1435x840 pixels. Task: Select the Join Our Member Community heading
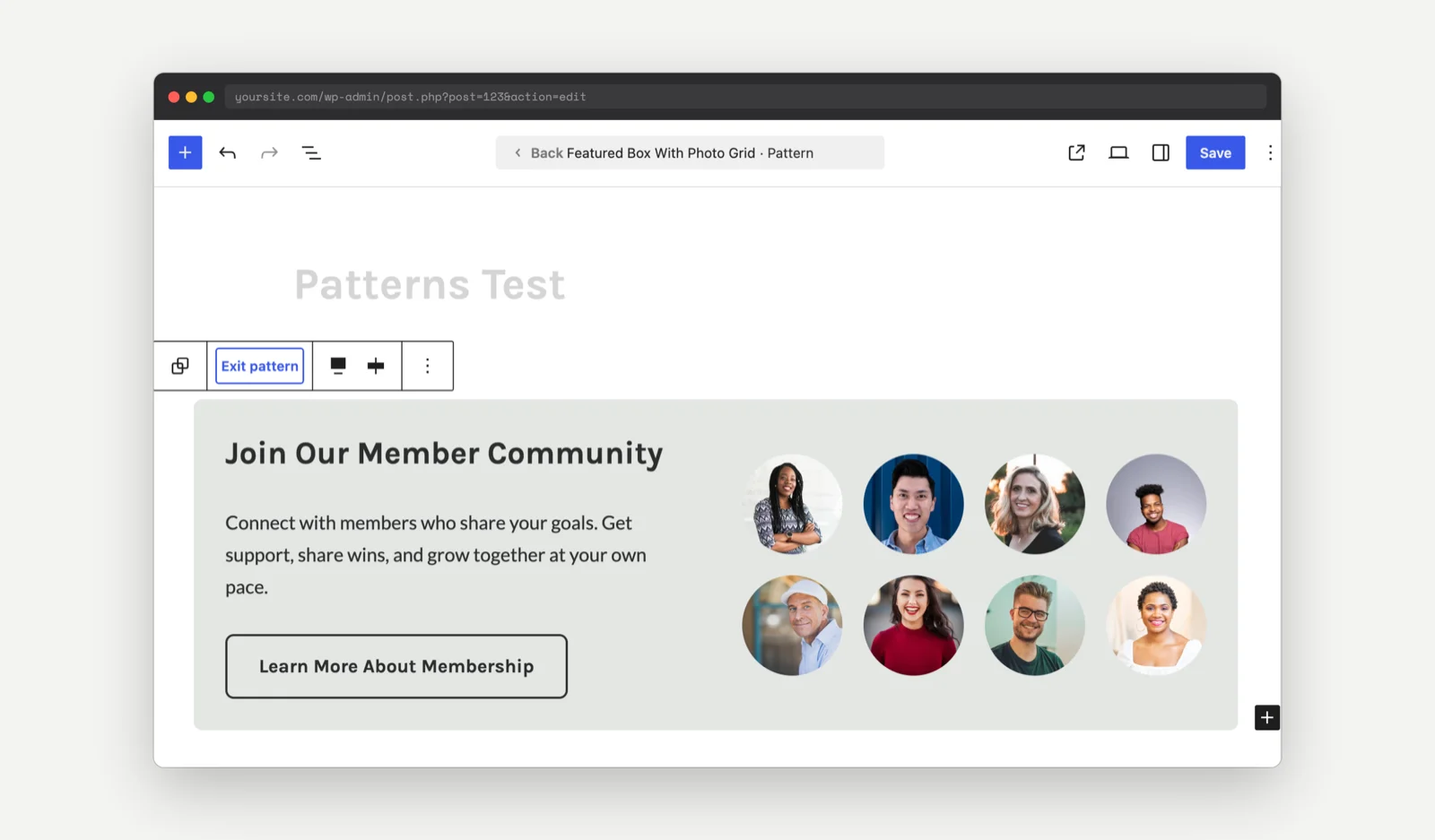point(444,454)
